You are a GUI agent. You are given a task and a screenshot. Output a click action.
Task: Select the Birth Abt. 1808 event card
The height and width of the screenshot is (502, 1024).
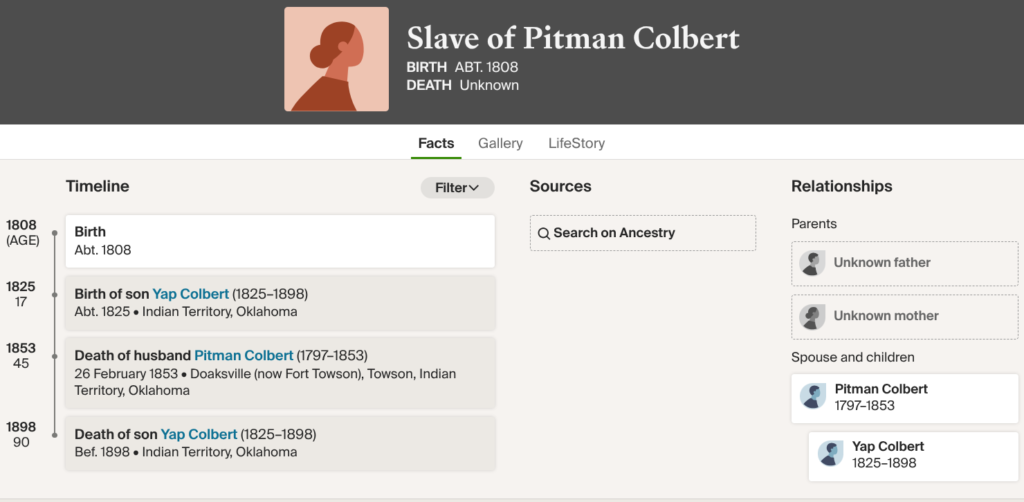coord(280,241)
